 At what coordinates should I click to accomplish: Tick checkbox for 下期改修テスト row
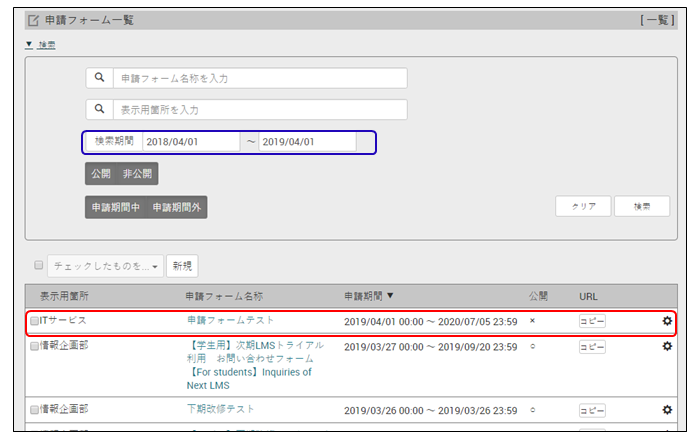click(x=34, y=410)
